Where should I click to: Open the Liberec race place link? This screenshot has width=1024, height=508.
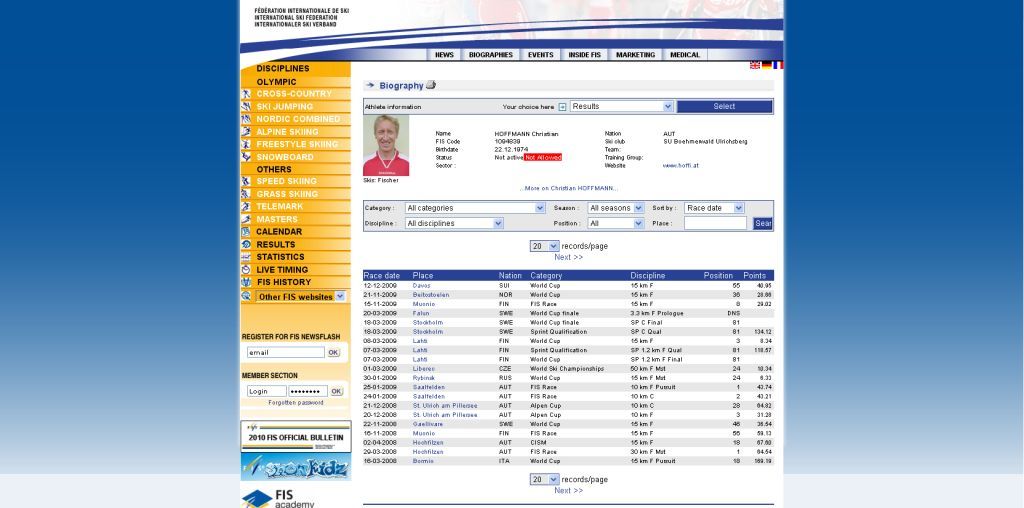click(423, 368)
